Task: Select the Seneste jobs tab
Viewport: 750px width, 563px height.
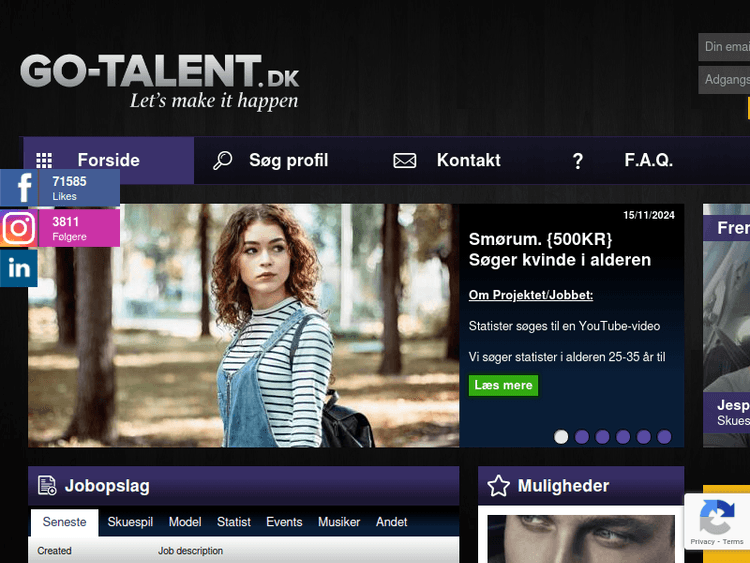Action: tap(65, 522)
